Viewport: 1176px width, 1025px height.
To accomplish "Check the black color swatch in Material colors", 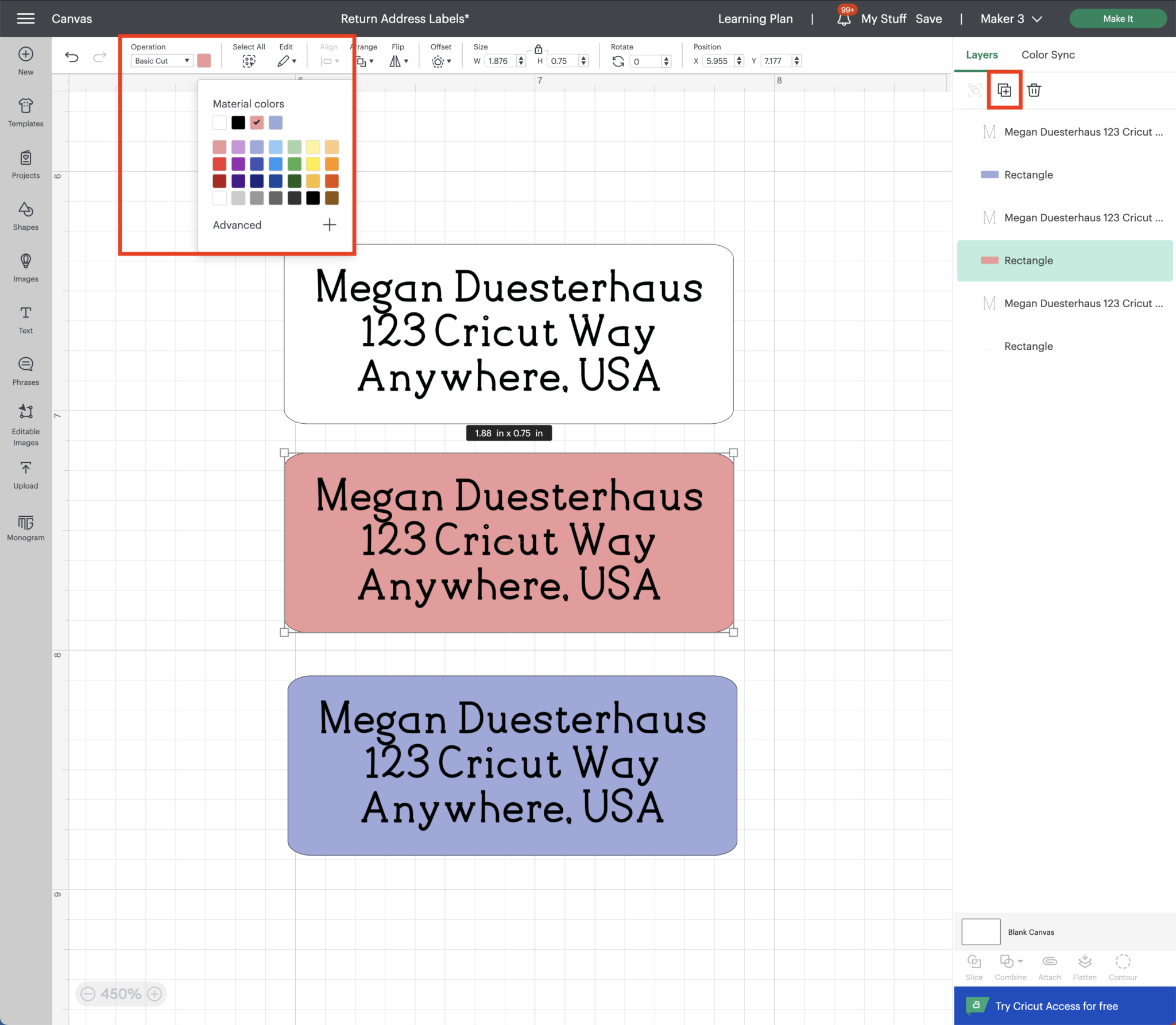I will coord(238,122).
